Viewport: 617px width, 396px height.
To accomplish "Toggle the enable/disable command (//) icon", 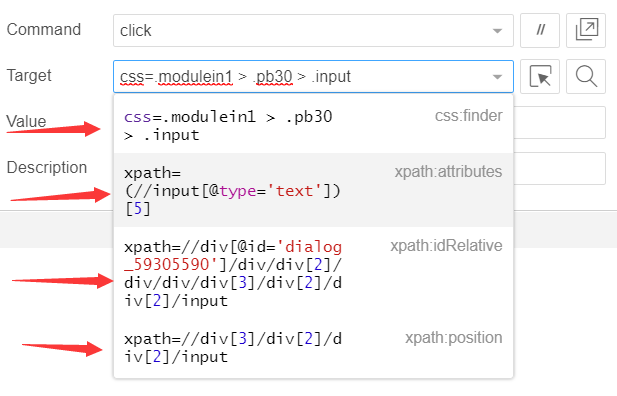I will click(540, 30).
